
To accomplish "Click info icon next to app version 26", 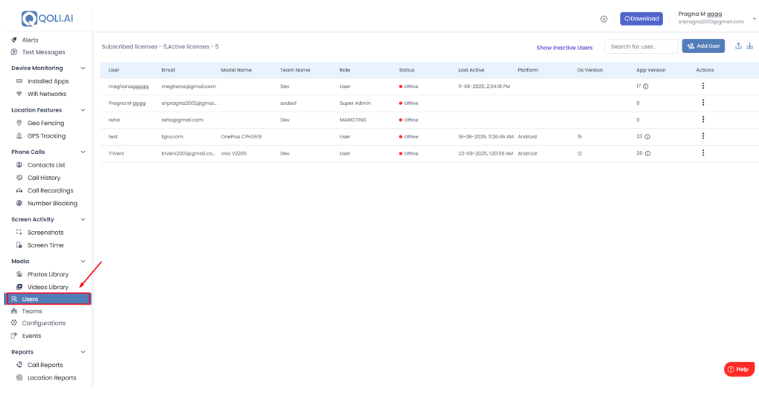I will point(648,153).
